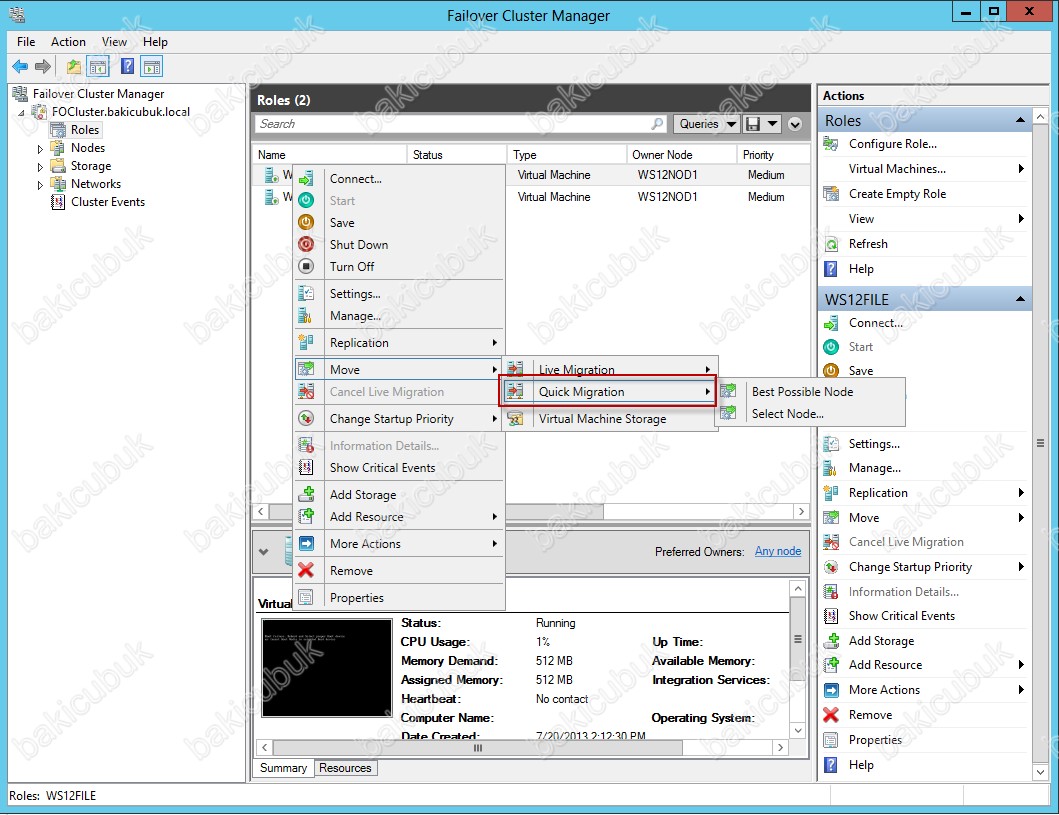Click the details pane scroll down arrow

click(x=798, y=730)
